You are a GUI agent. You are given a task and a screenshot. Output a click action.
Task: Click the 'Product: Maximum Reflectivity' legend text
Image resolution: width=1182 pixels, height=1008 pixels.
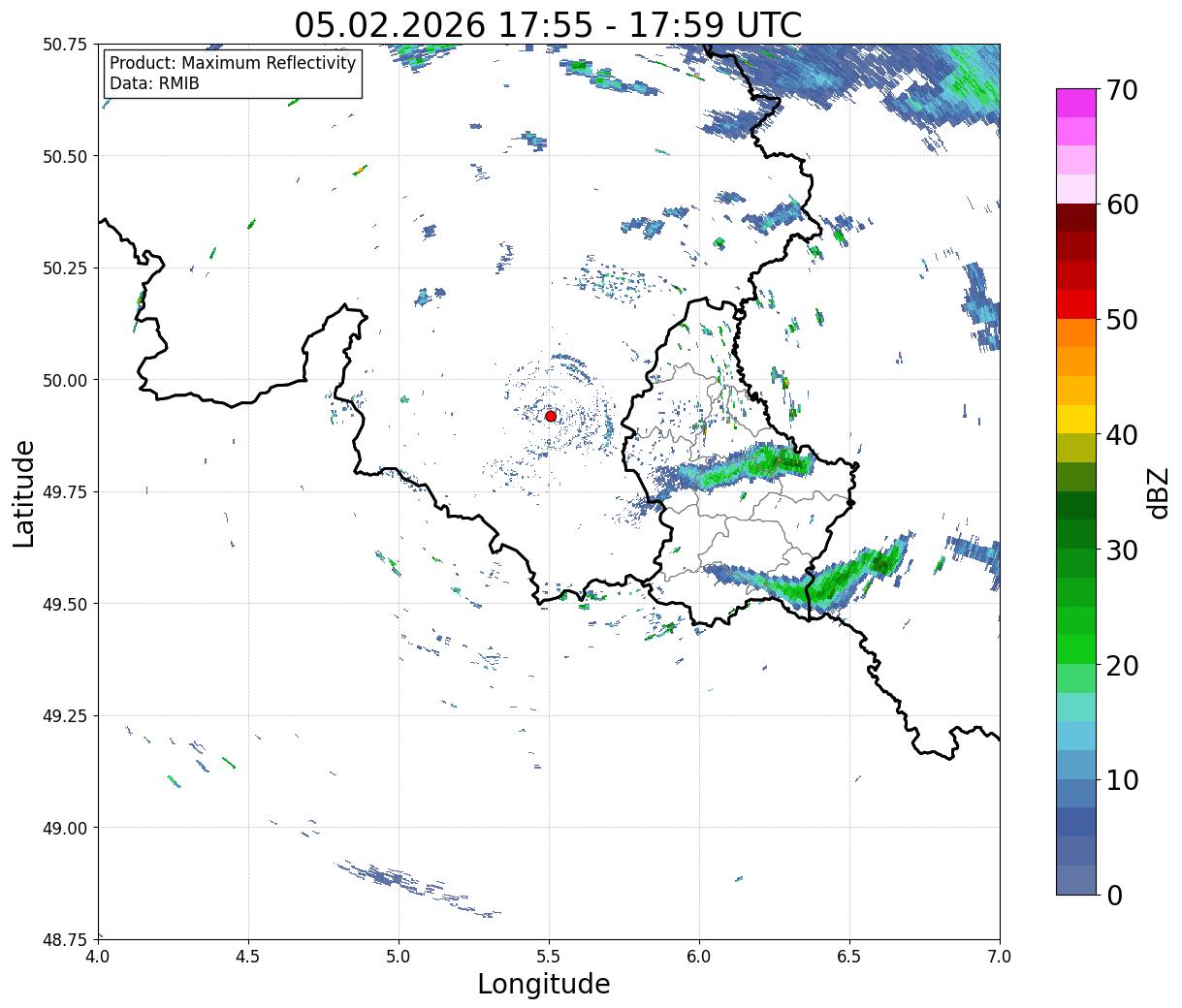coord(233,63)
